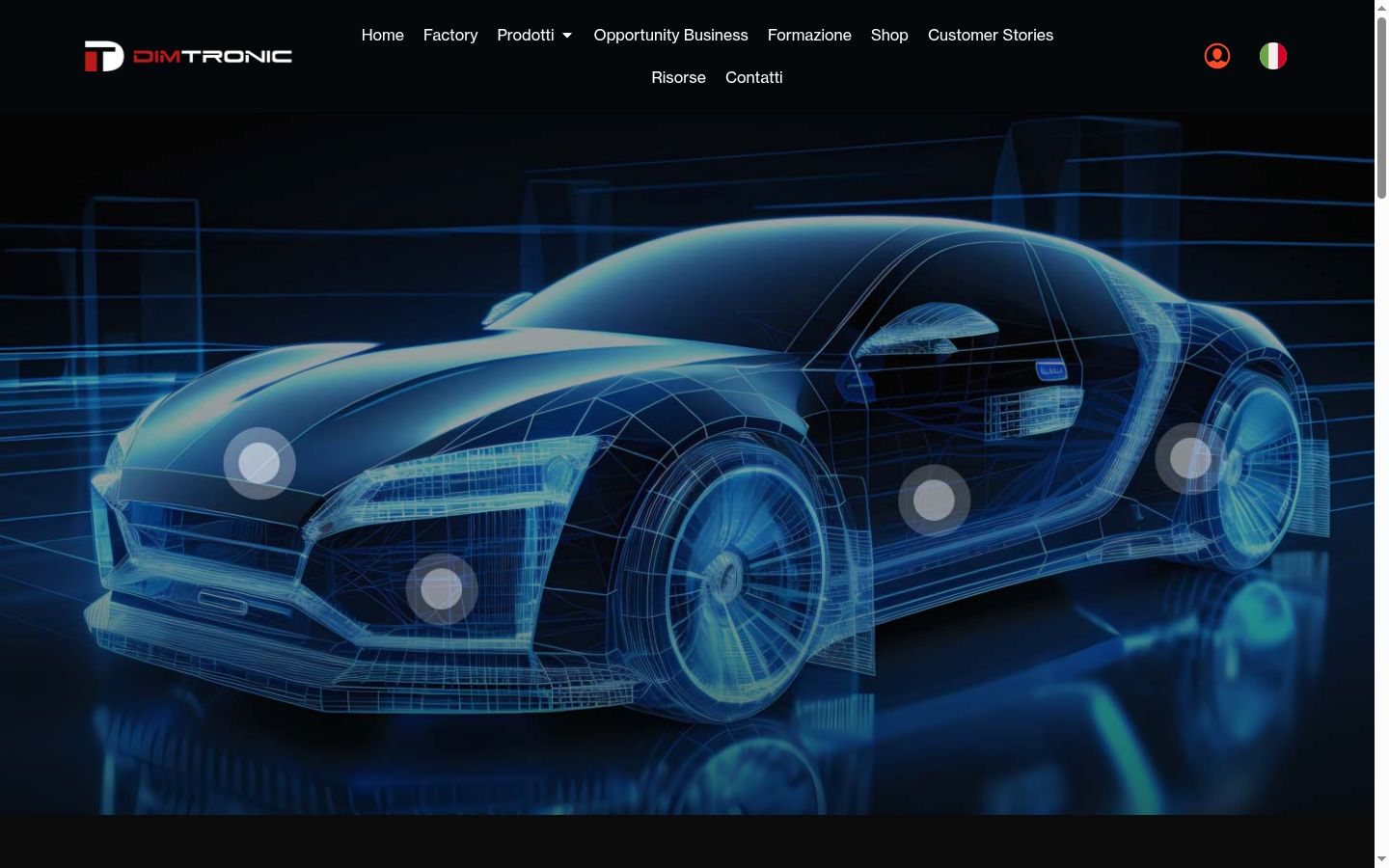Click the Italian flag language icon
This screenshot has height=868, width=1389.
point(1273,56)
